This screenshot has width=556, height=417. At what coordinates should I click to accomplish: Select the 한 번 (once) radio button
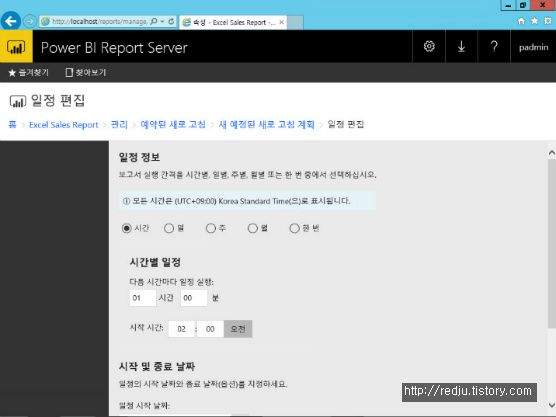(294, 228)
